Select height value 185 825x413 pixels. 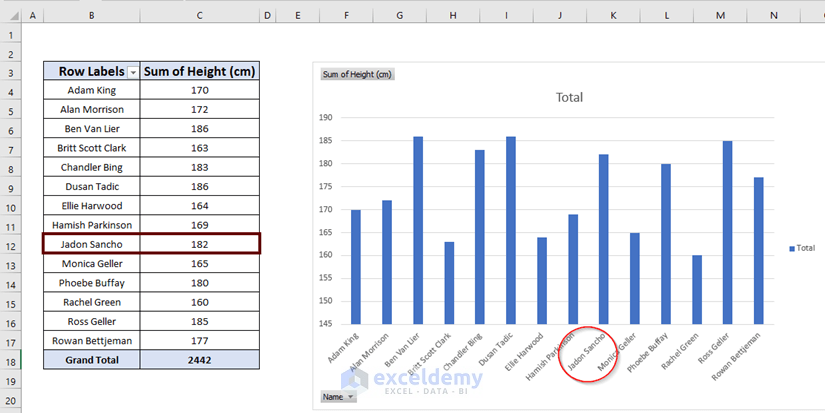(200, 321)
